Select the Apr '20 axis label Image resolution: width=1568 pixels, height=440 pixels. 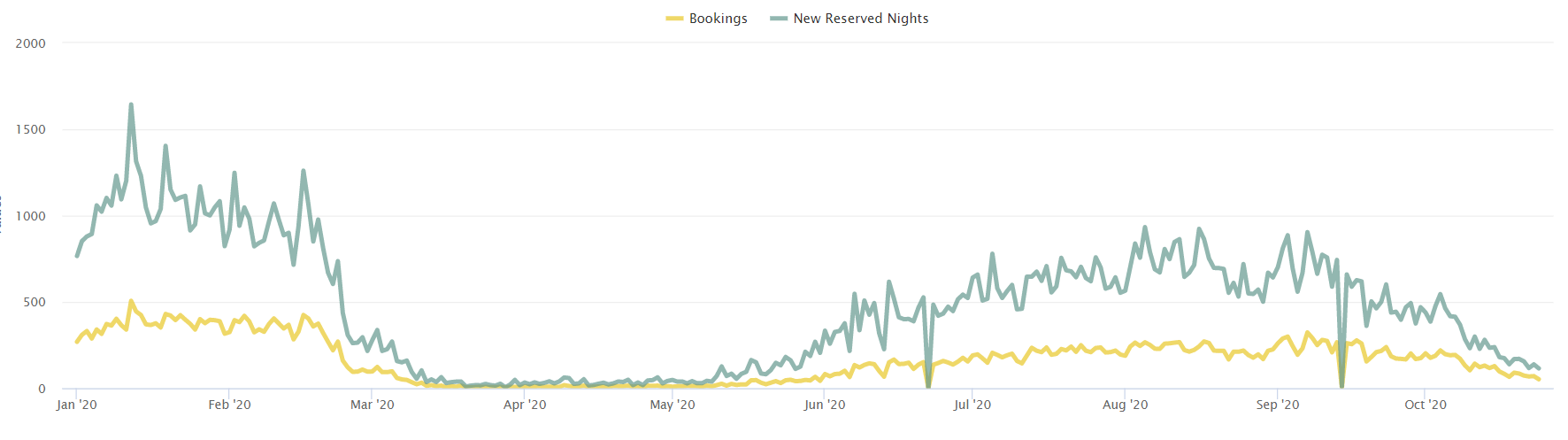tap(525, 405)
